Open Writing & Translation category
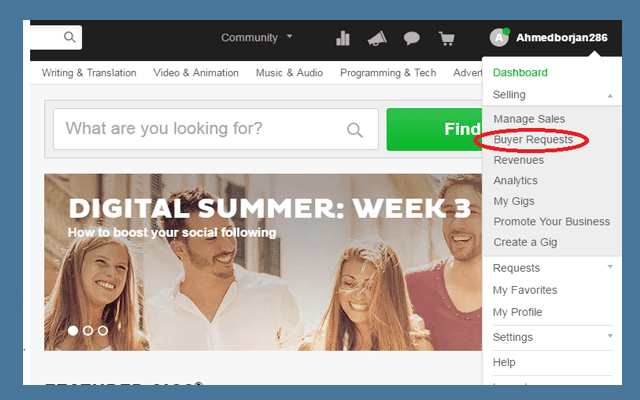The width and height of the screenshot is (640, 400). pyautogui.click(x=89, y=73)
